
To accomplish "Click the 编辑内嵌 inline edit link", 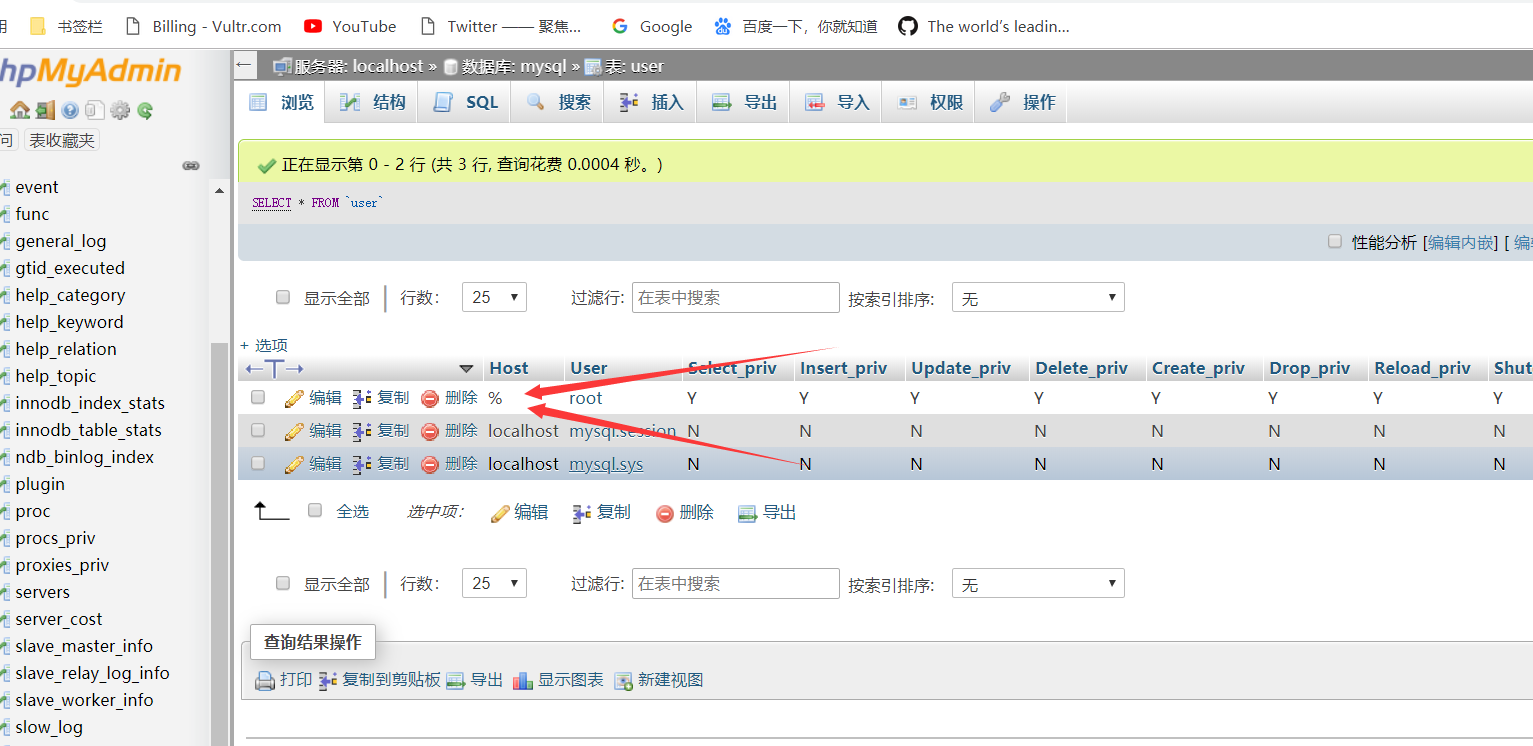I will click(1460, 242).
